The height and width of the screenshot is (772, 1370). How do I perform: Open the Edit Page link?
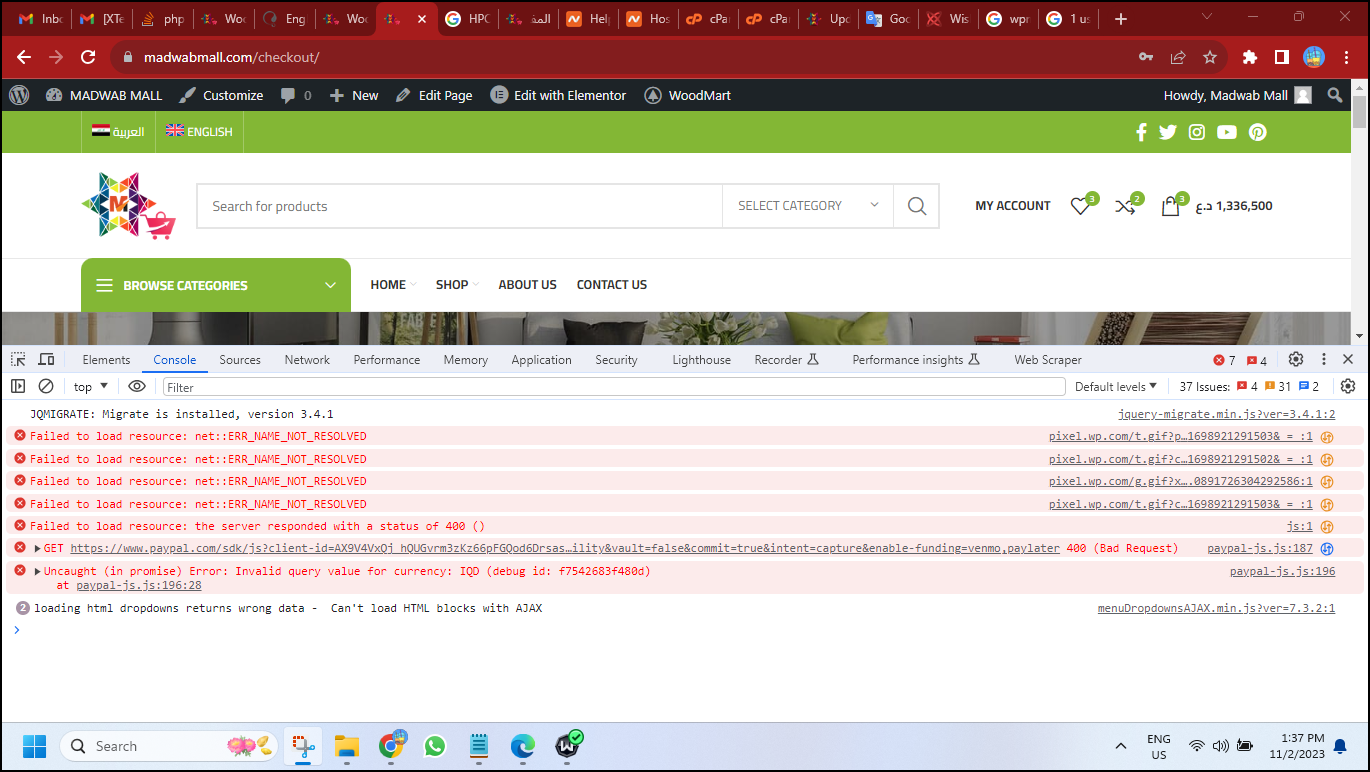[x=434, y=95]
